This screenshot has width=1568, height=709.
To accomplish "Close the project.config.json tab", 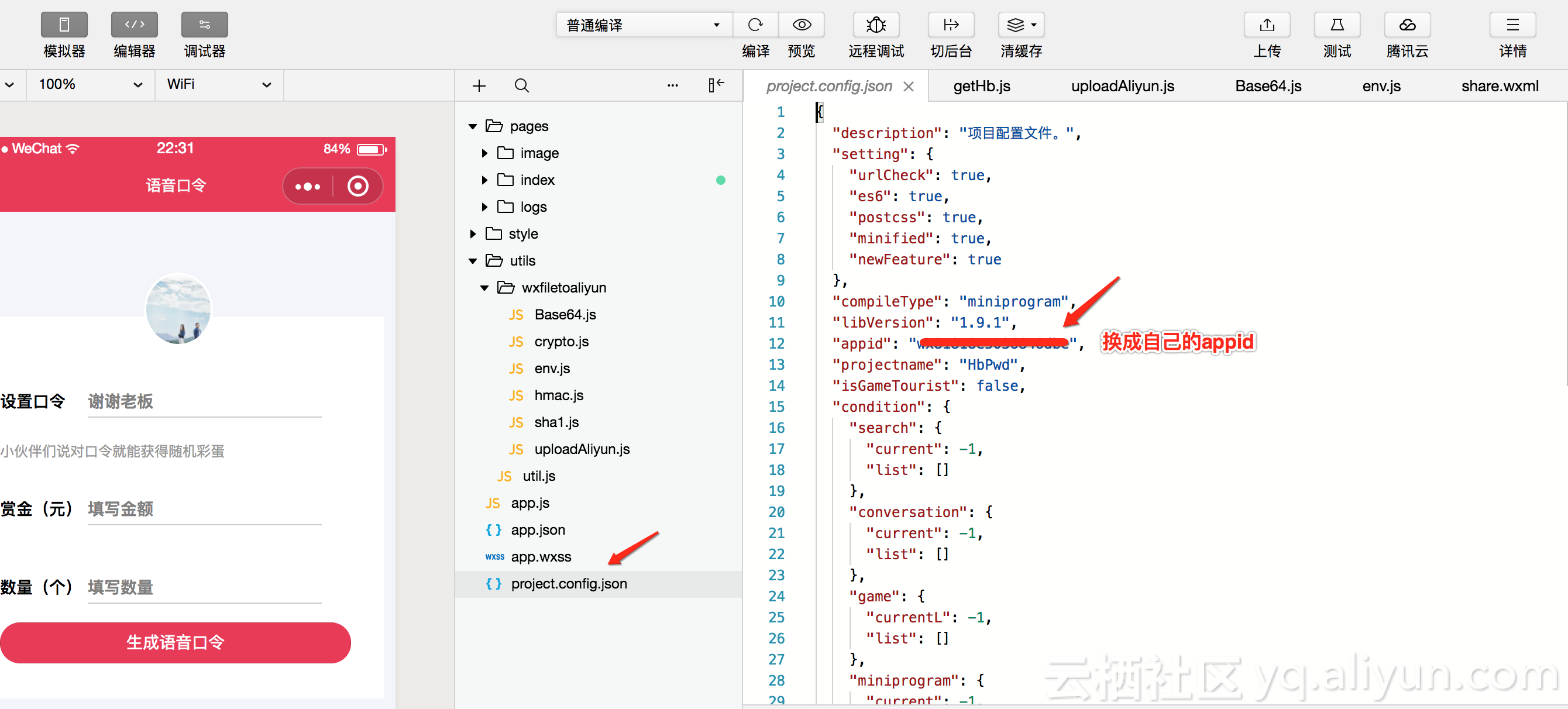I will coord(908,87).
